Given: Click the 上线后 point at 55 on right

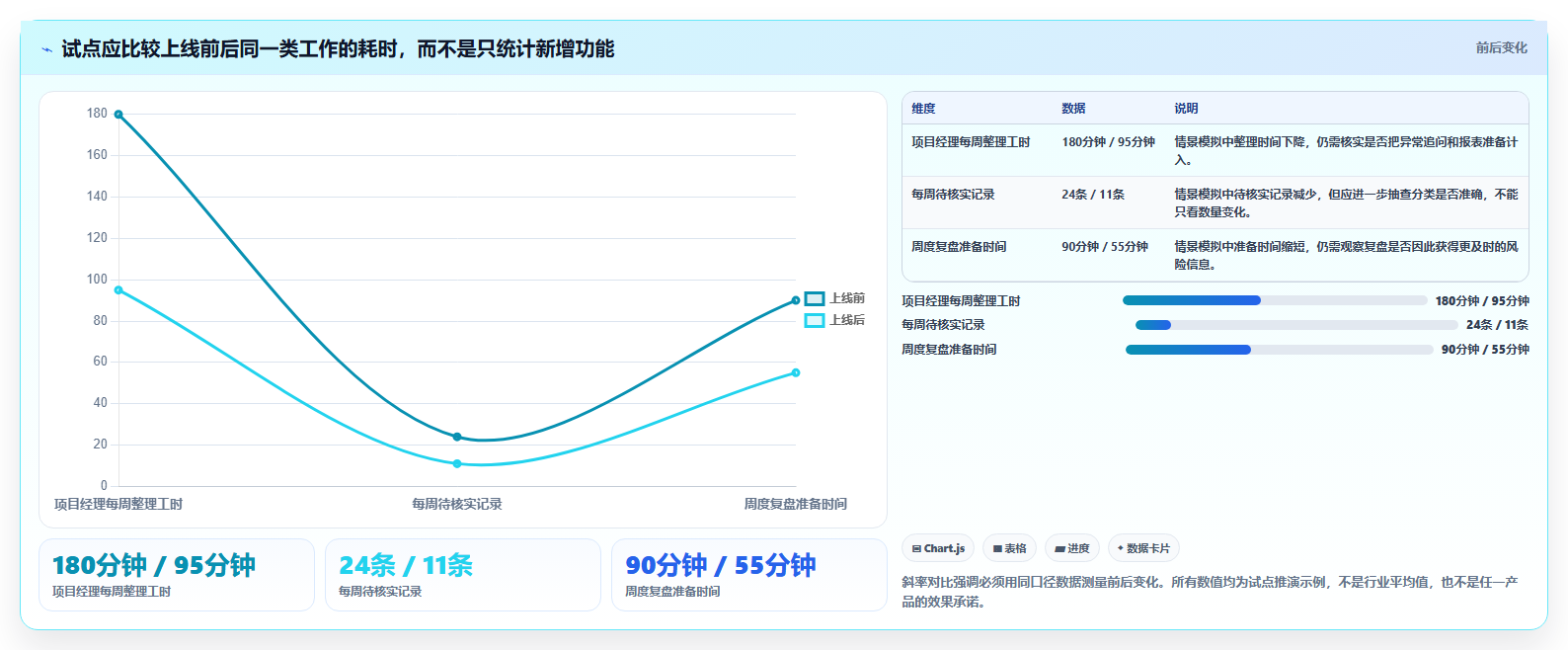Looking at the screenshot, I should click(x=796, y=372).
